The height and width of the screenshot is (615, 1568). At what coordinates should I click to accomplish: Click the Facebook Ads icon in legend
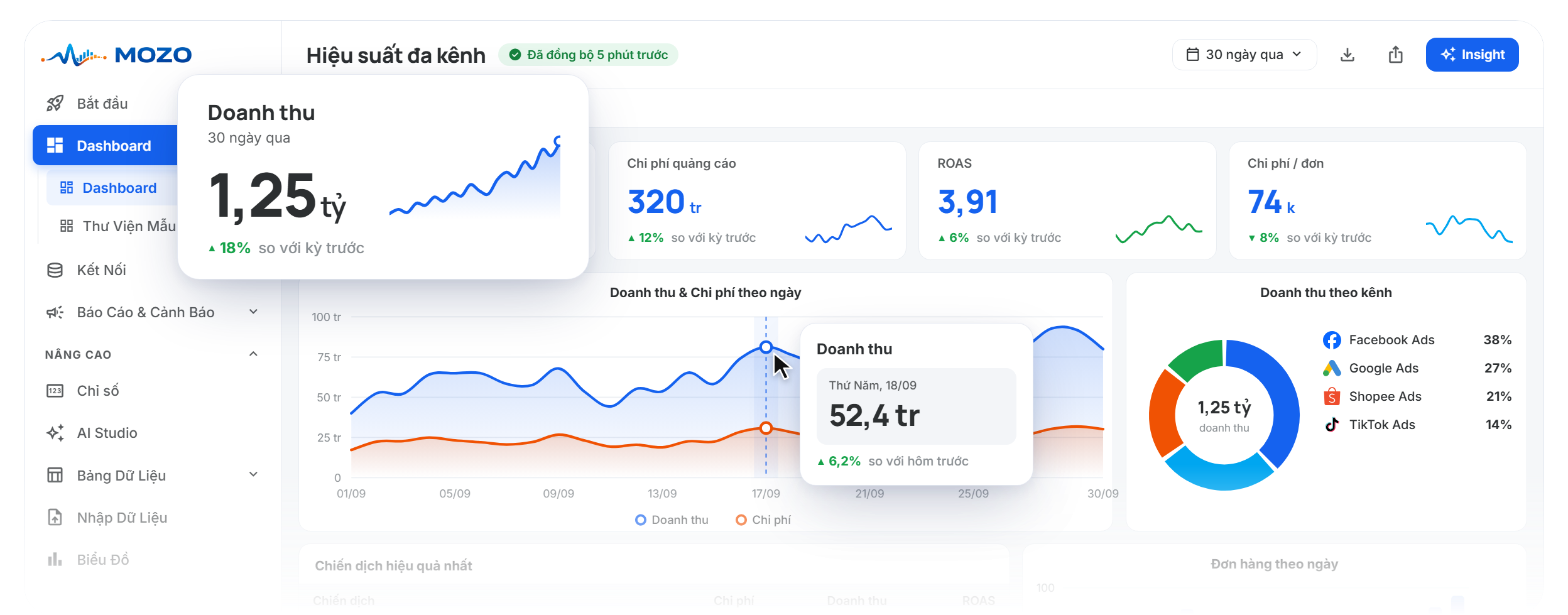(1332, 340)
